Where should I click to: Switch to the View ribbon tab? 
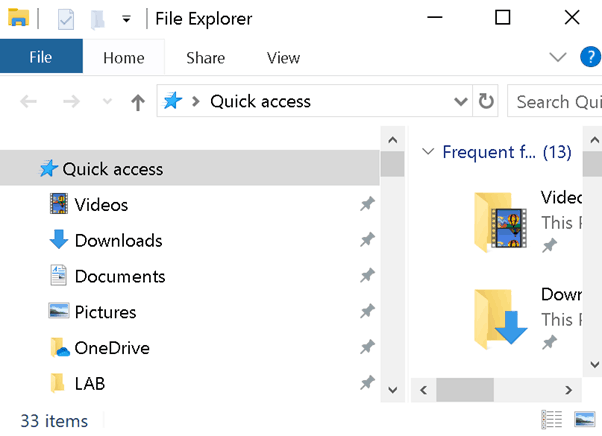coord(283,58)
